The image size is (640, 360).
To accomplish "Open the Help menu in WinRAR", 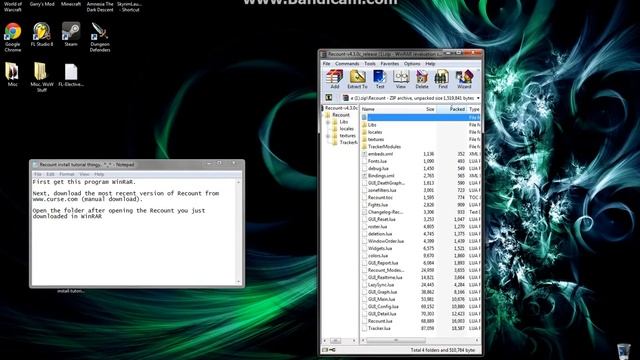I will pyautogui.click(x=430, y=64).
